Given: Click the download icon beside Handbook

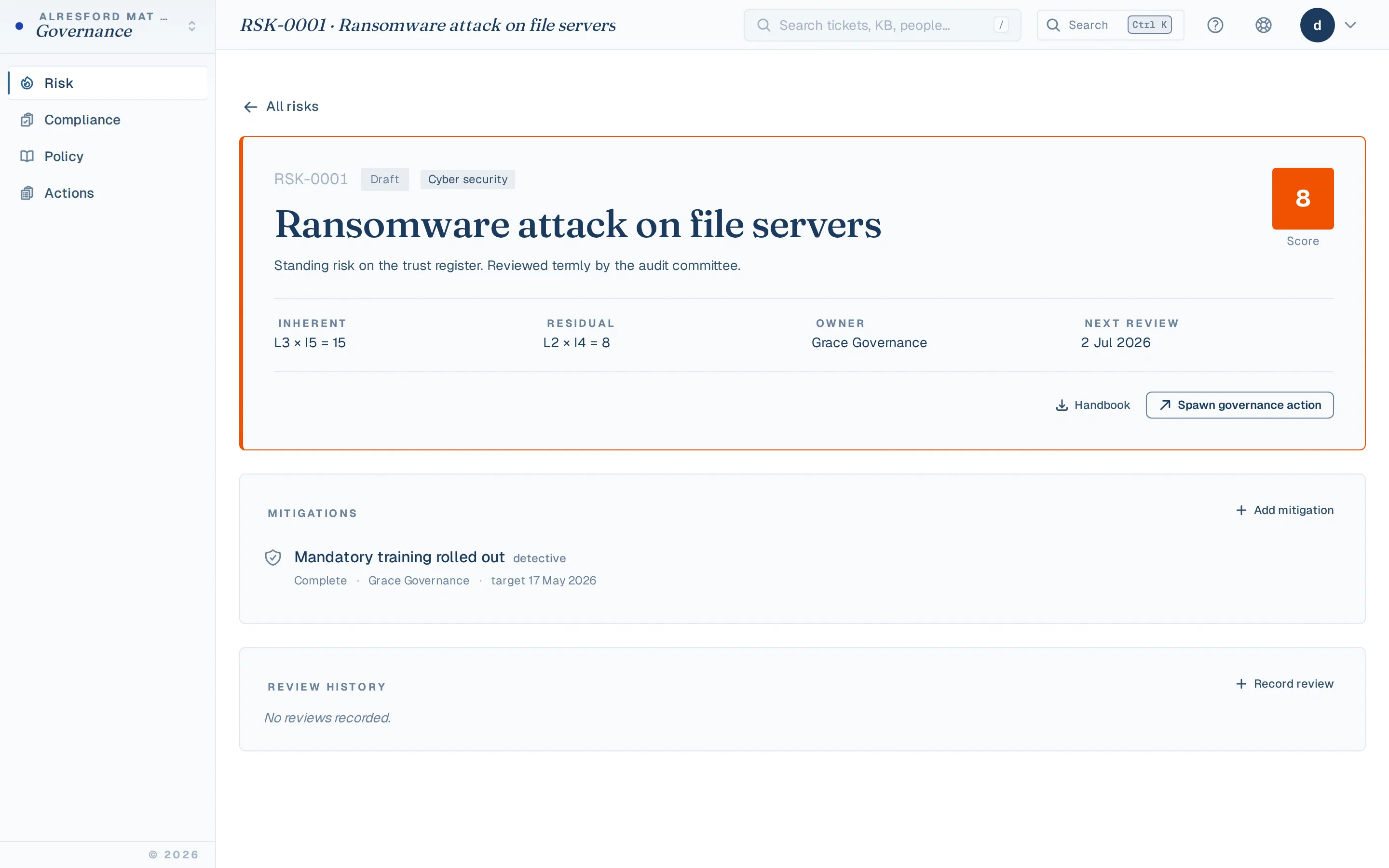Looking at the screenshot, I should click(1062, 405).
